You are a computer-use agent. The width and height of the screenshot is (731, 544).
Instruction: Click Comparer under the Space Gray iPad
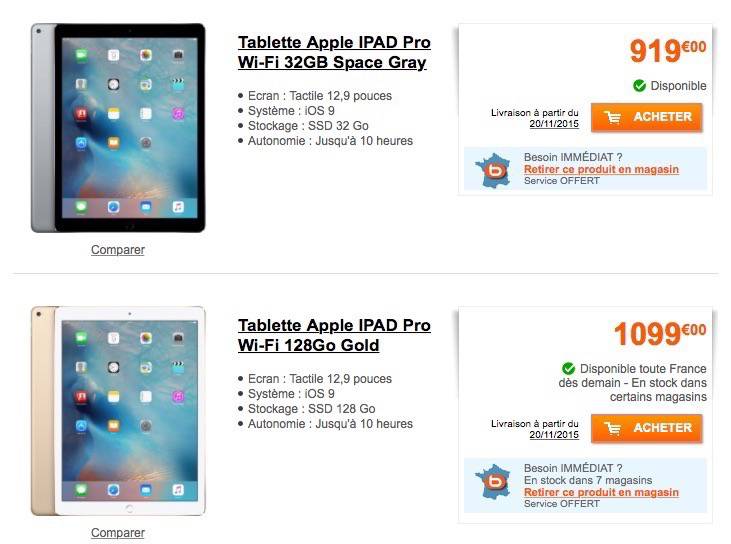tap(118, 250)
